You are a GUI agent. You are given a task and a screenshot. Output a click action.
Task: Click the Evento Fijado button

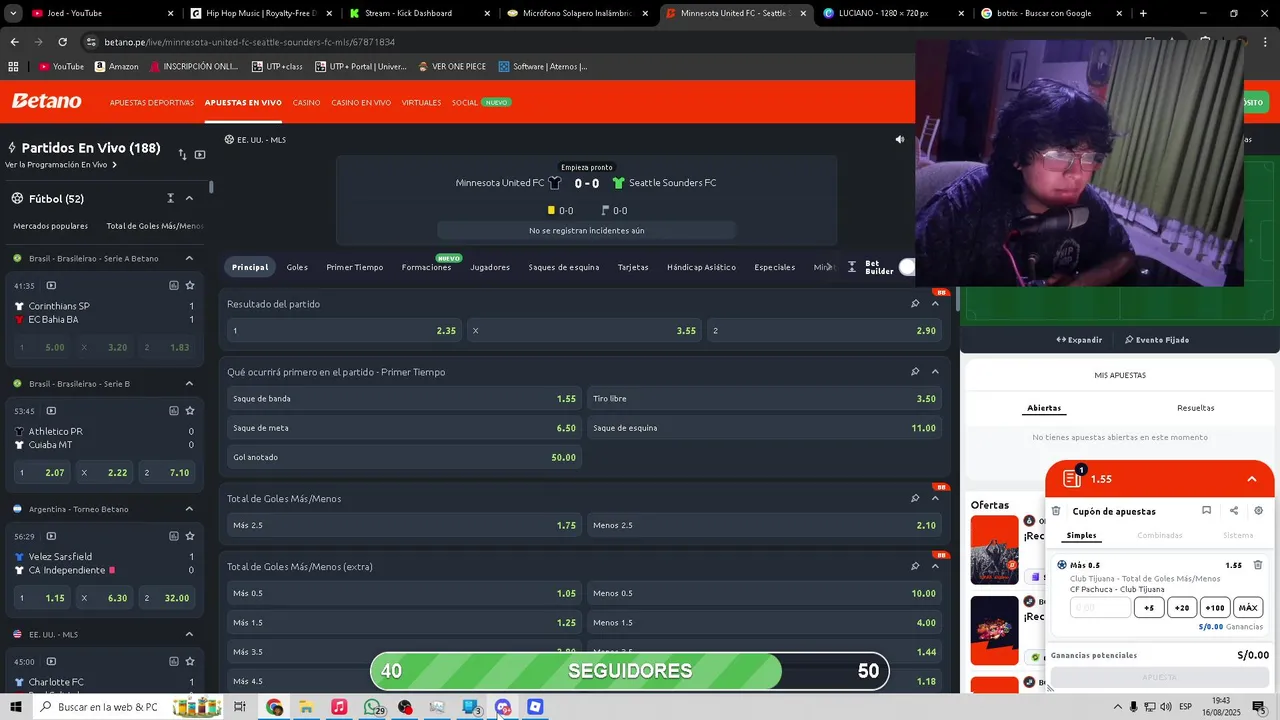point(1157,340)
